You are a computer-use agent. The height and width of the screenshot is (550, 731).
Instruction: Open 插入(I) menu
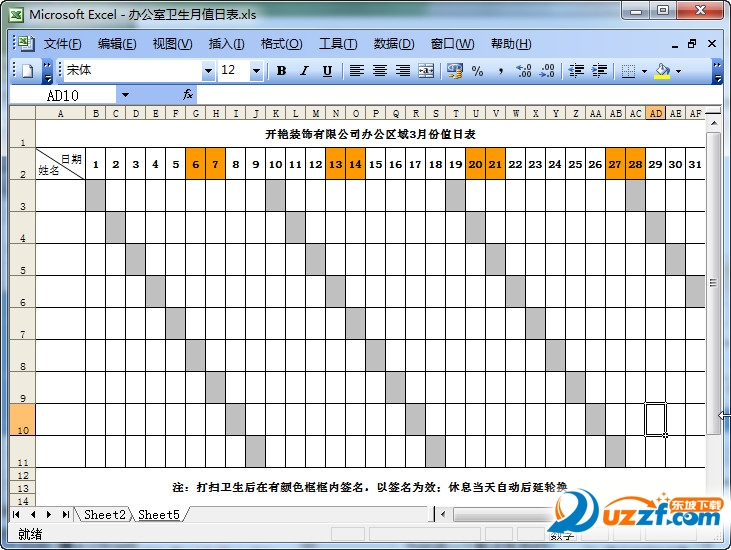click(227, 44)
